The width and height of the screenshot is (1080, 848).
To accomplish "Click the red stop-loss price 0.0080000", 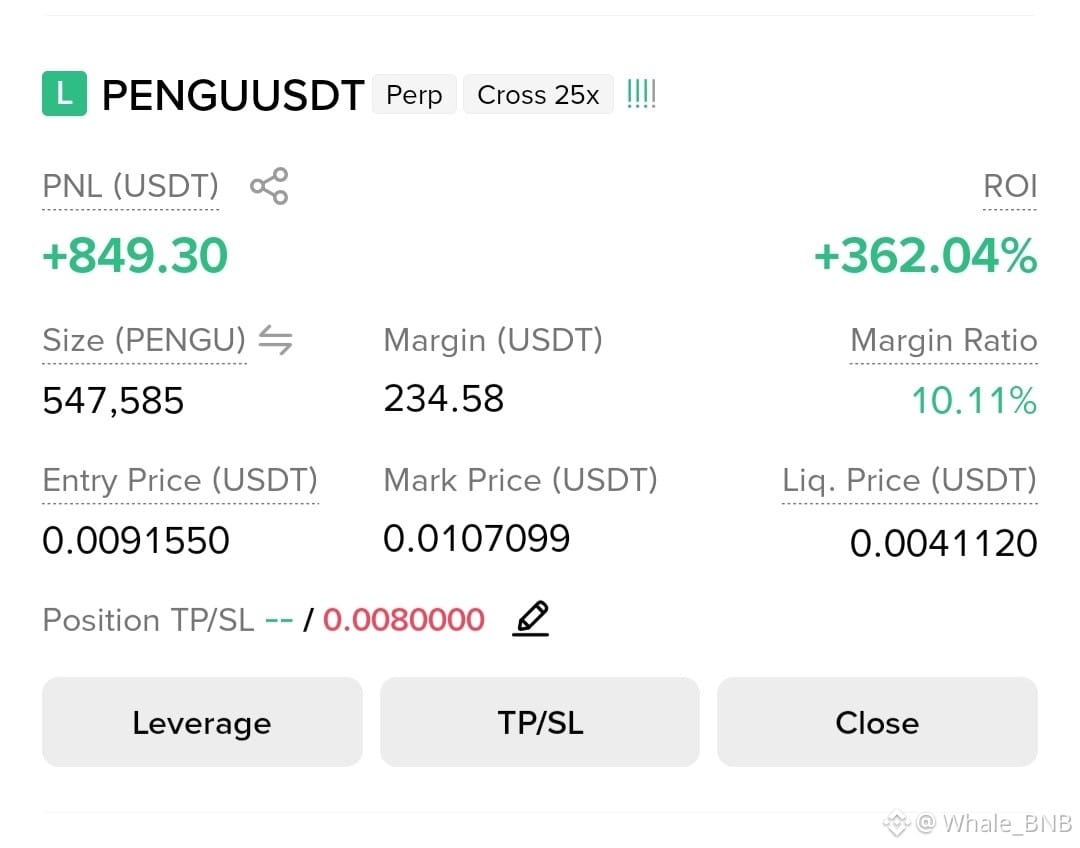I will coord(404,619).
